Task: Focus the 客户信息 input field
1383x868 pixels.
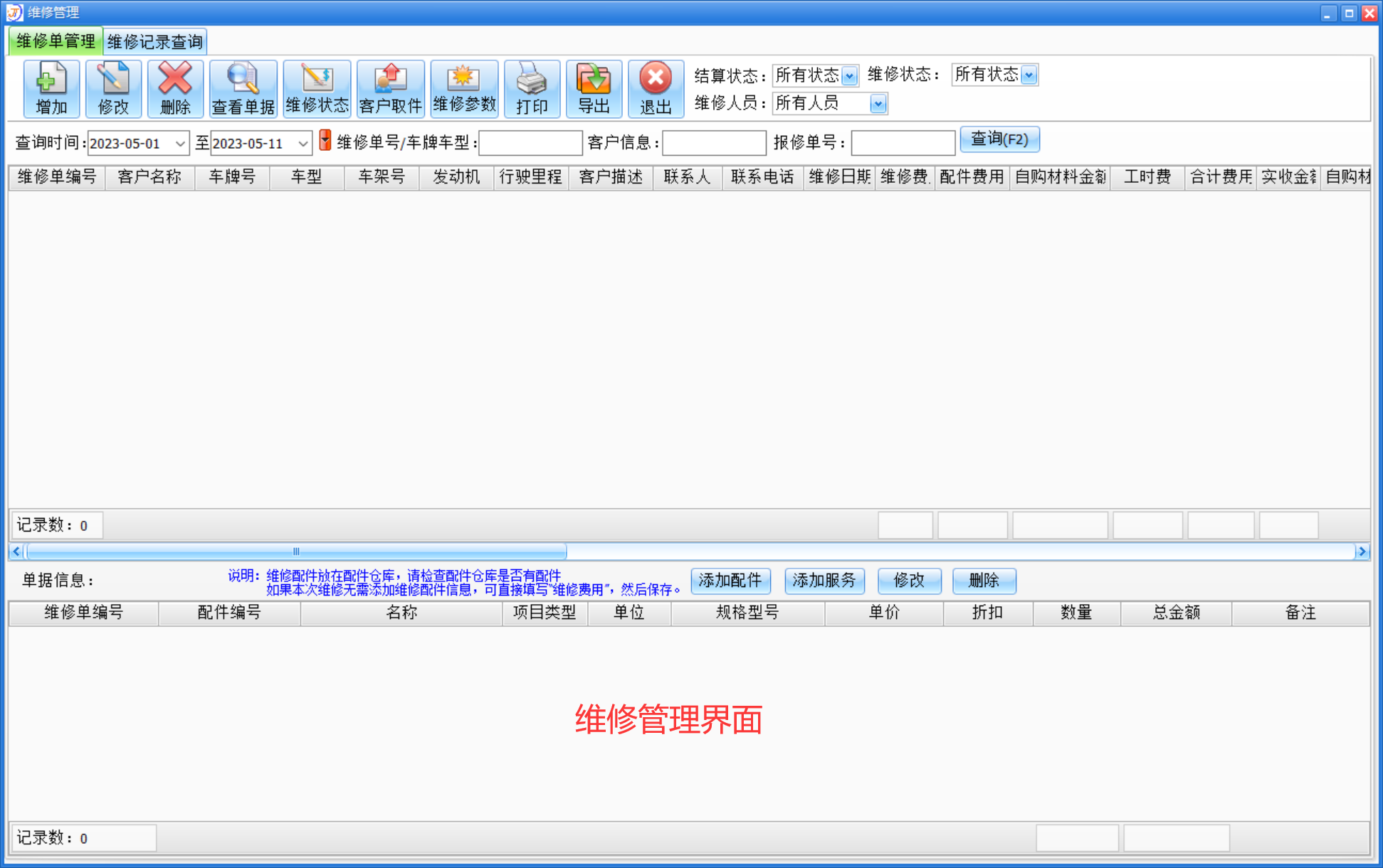Action: [714, 143]
